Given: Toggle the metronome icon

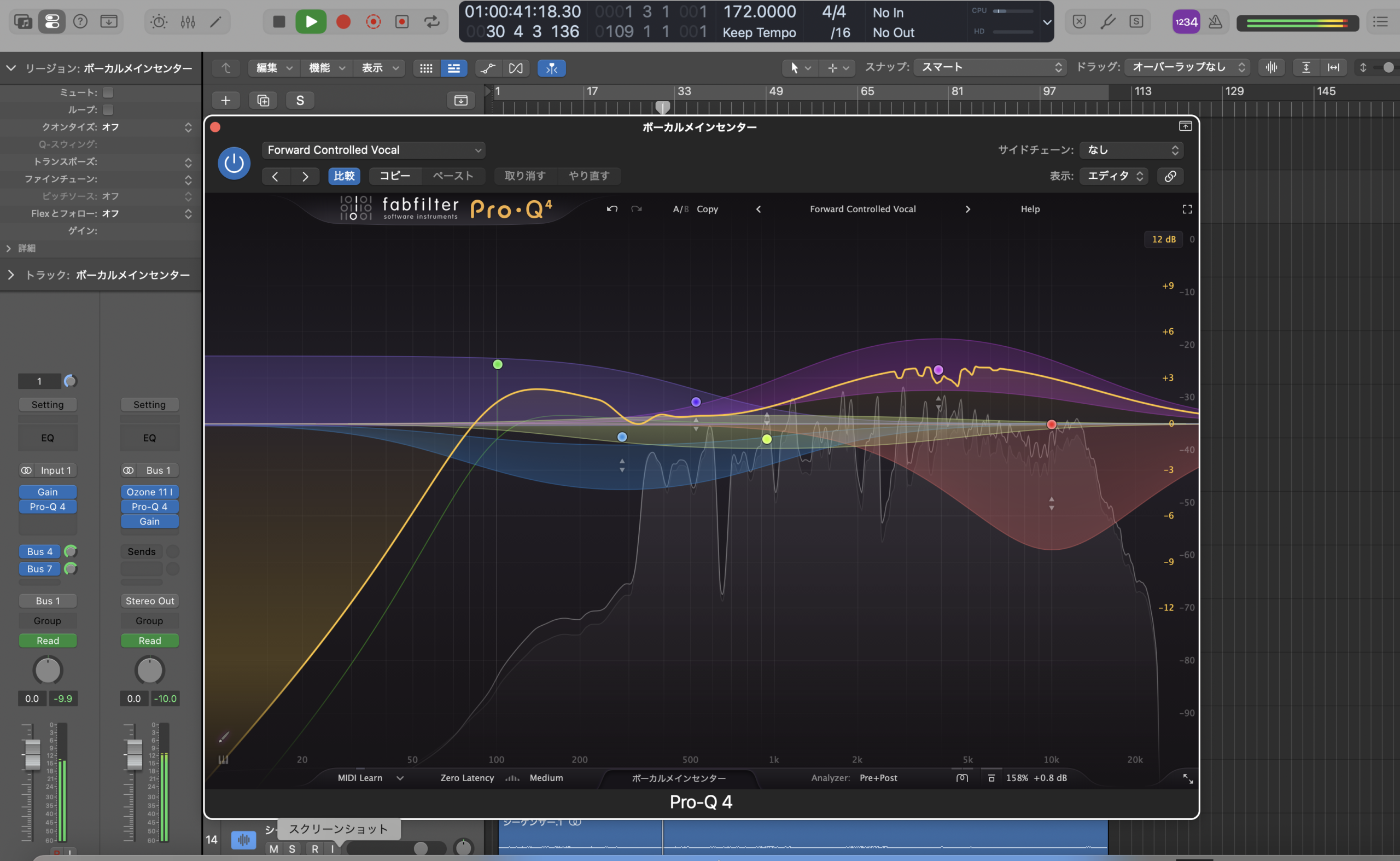Looking at the screenshot, I should click(x=1215, y=22).
